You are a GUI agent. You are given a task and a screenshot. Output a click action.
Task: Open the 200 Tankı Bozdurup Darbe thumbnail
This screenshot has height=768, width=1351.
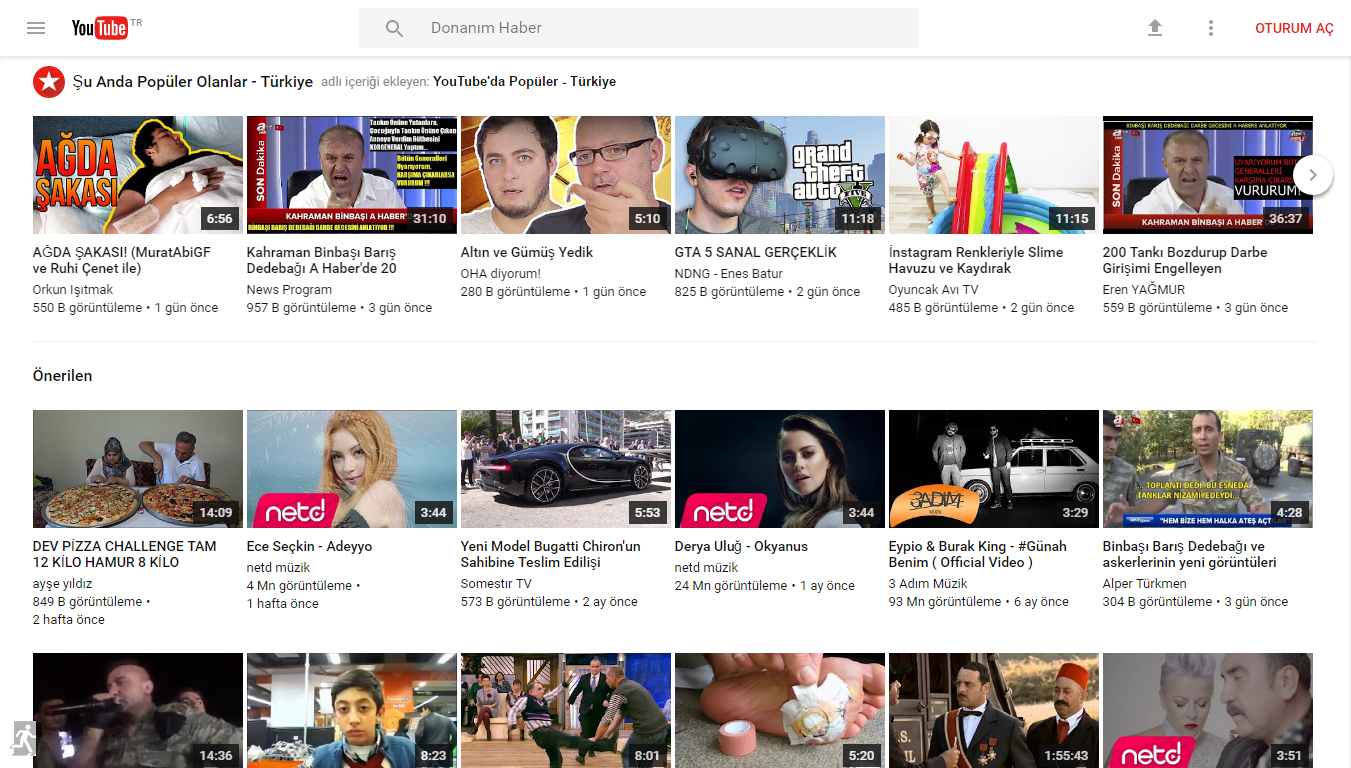point(1208,175)
